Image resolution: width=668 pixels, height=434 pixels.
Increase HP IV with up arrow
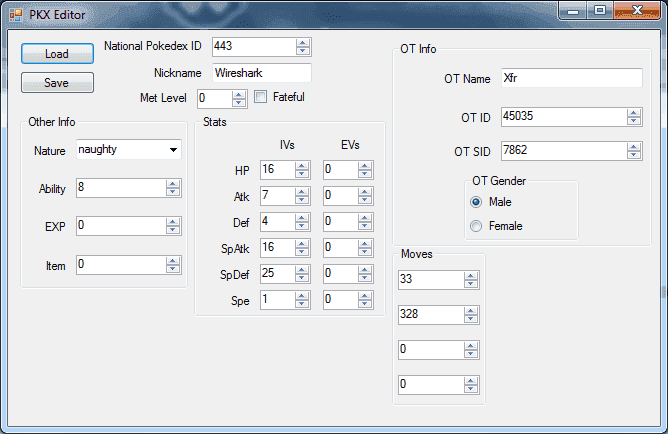[302, 166]
